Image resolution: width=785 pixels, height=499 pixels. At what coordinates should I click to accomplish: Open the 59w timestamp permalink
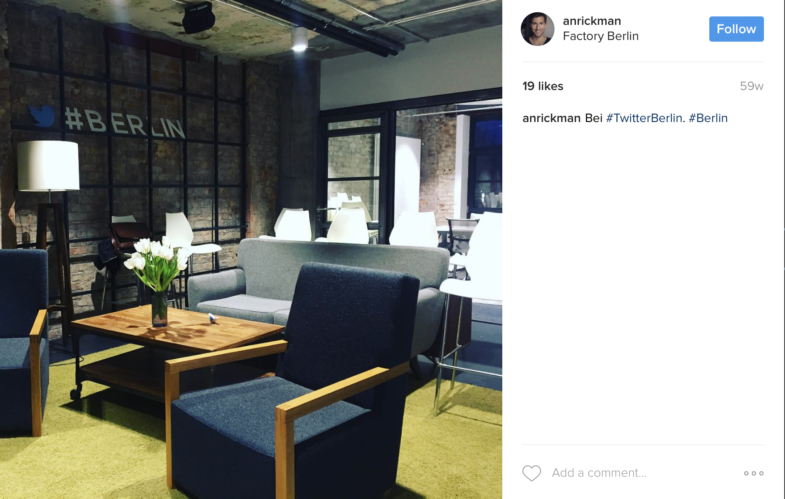pyautogui.click(x=751, y=86)
